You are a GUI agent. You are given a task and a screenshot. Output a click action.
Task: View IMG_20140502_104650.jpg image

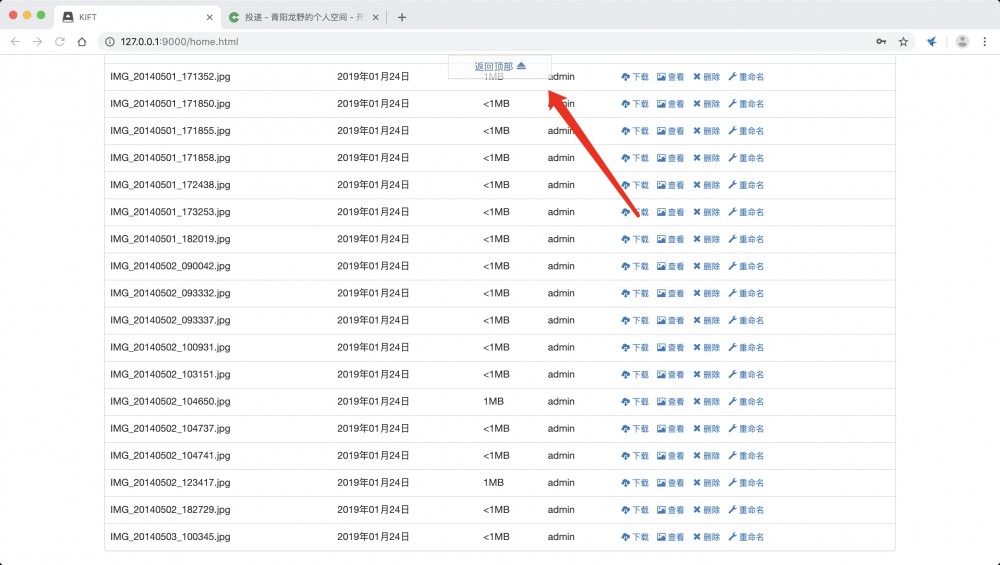coord(670,402)
